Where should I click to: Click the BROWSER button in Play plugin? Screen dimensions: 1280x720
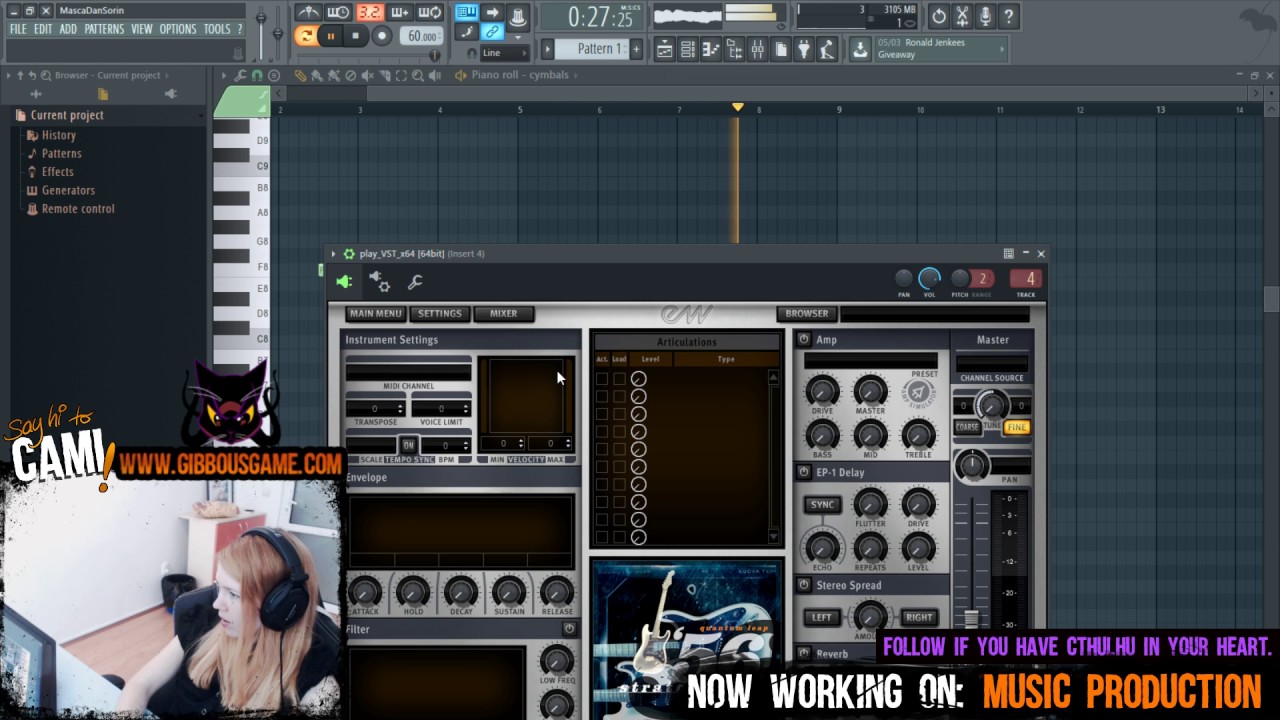point(806,313)
